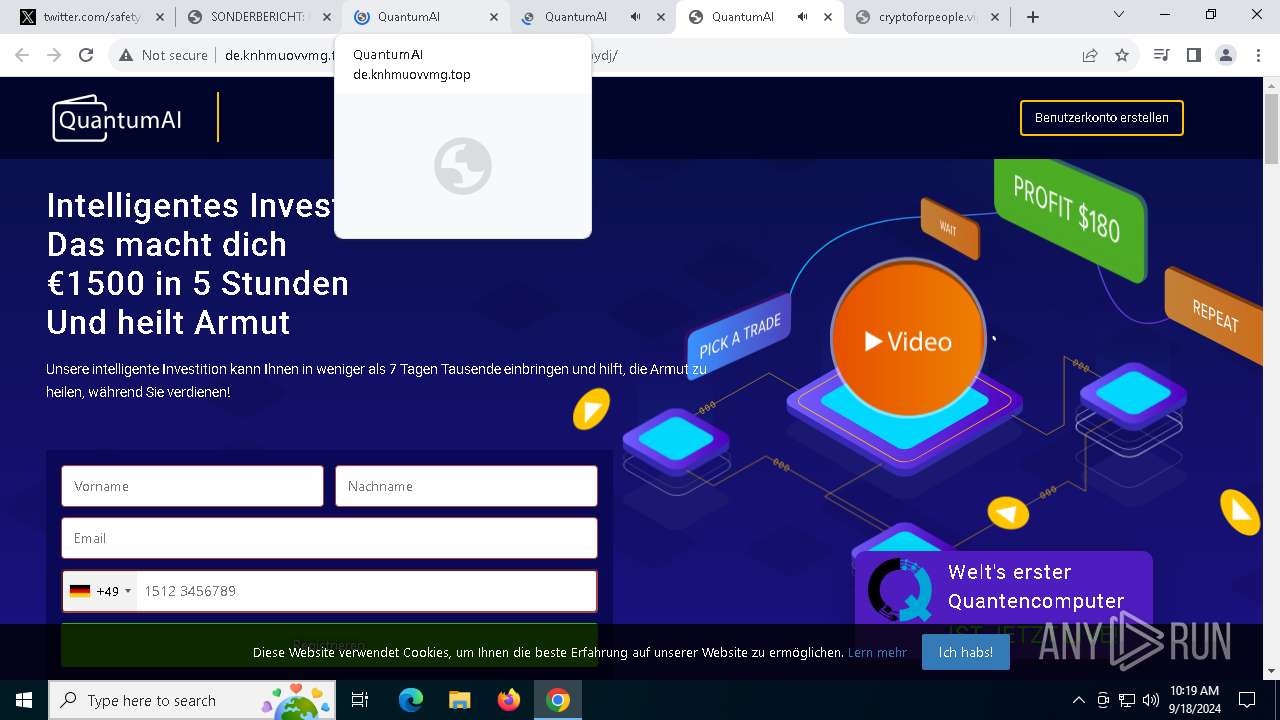Open the taskbar clock and date
This screenshot has height=720, width=1280.
point(1194,700)
